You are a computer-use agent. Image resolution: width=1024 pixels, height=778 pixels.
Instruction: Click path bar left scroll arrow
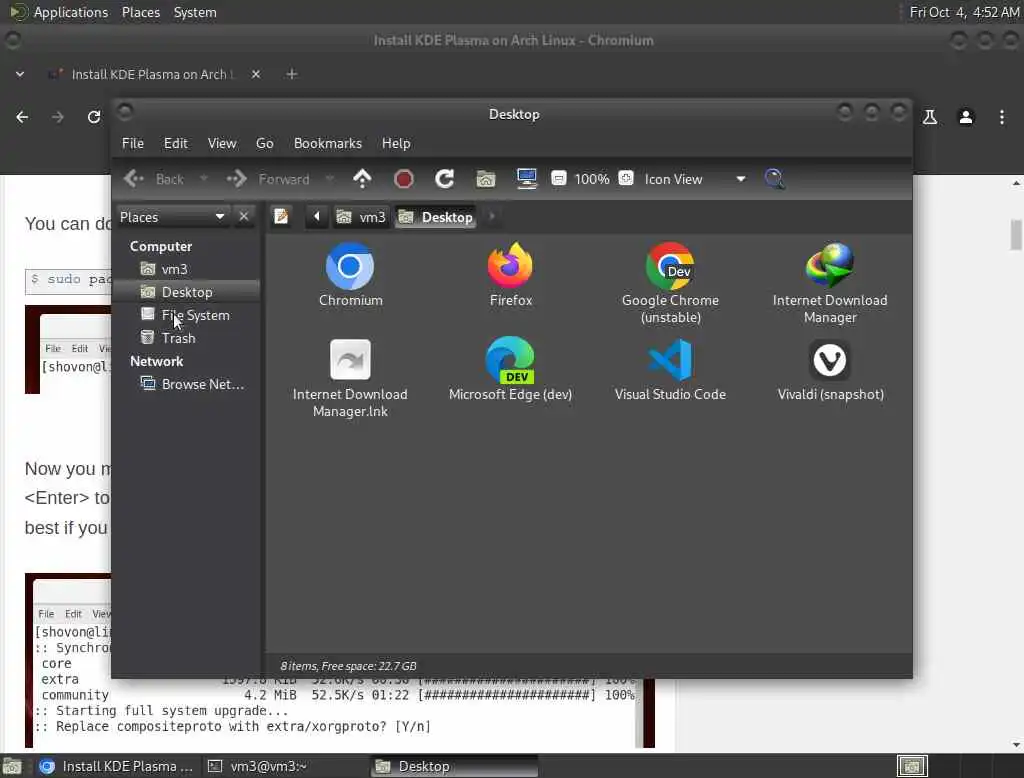pos(317,216)
